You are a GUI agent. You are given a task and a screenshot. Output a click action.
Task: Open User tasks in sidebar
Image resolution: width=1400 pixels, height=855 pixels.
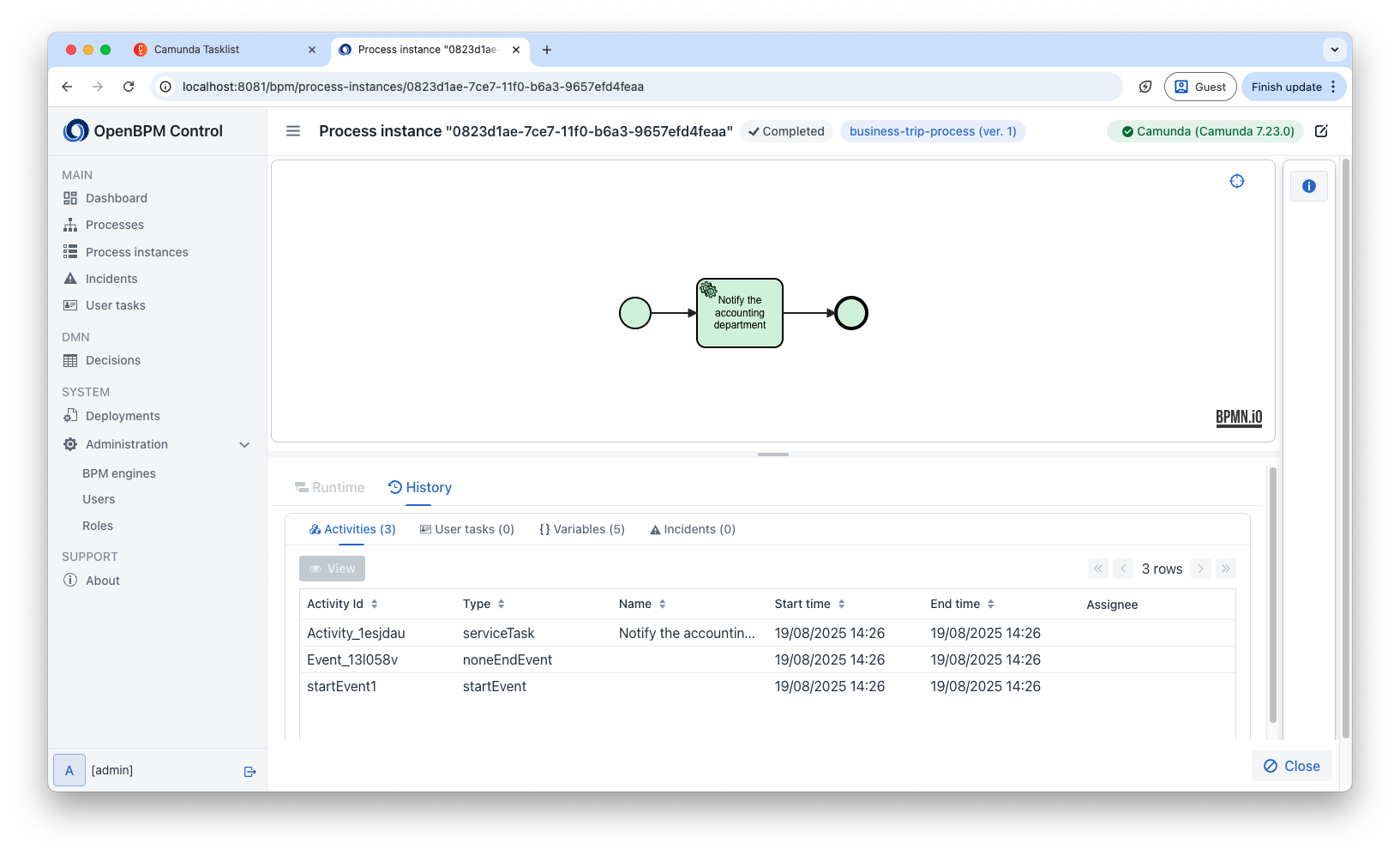click(116, 305)
